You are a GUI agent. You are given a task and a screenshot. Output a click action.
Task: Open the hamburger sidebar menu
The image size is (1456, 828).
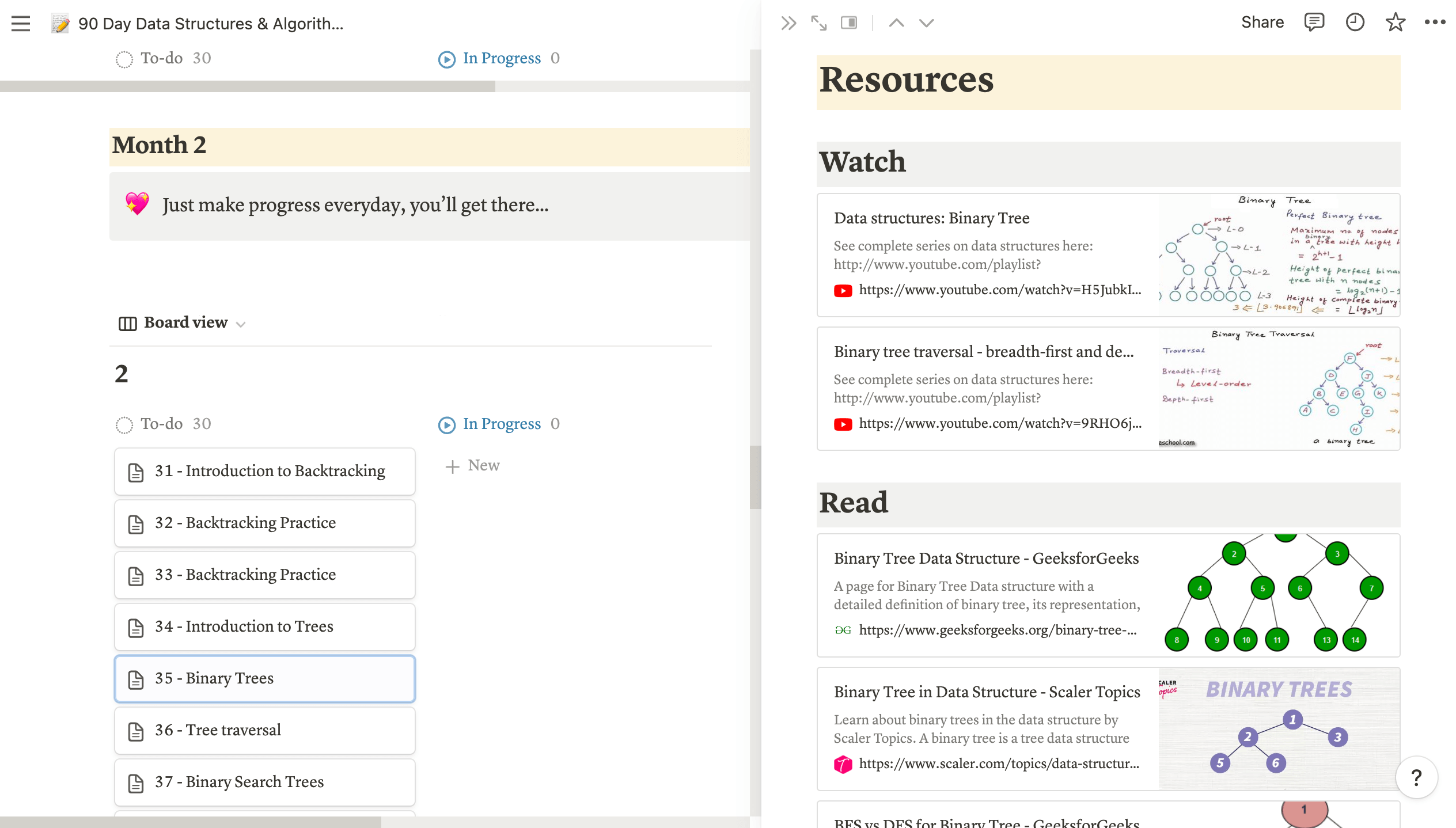click(21, 24)
